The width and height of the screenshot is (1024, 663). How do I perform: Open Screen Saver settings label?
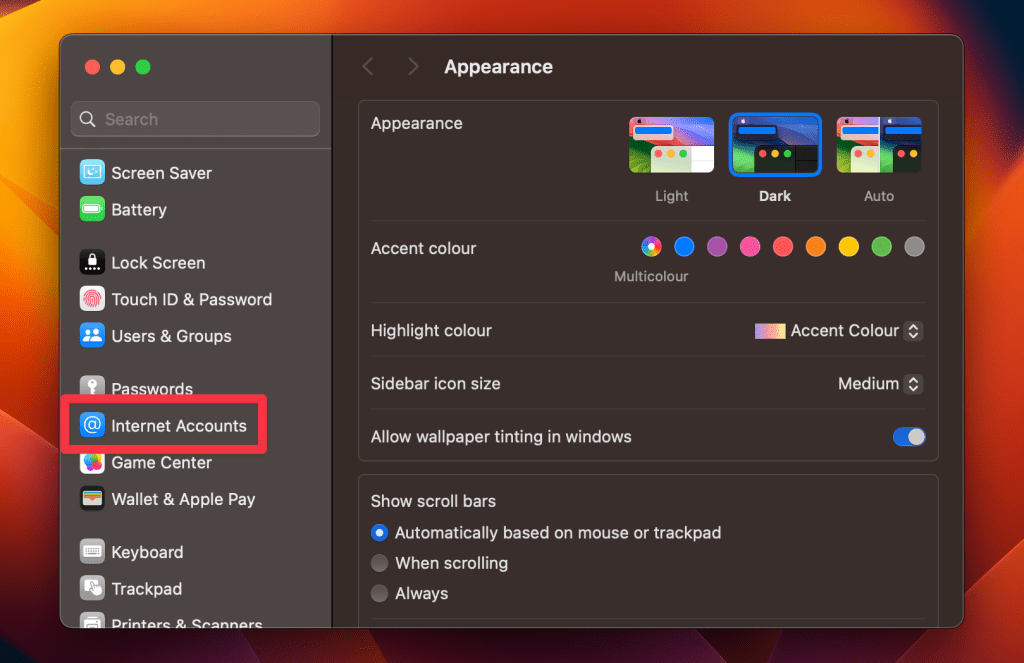[161, 173]
